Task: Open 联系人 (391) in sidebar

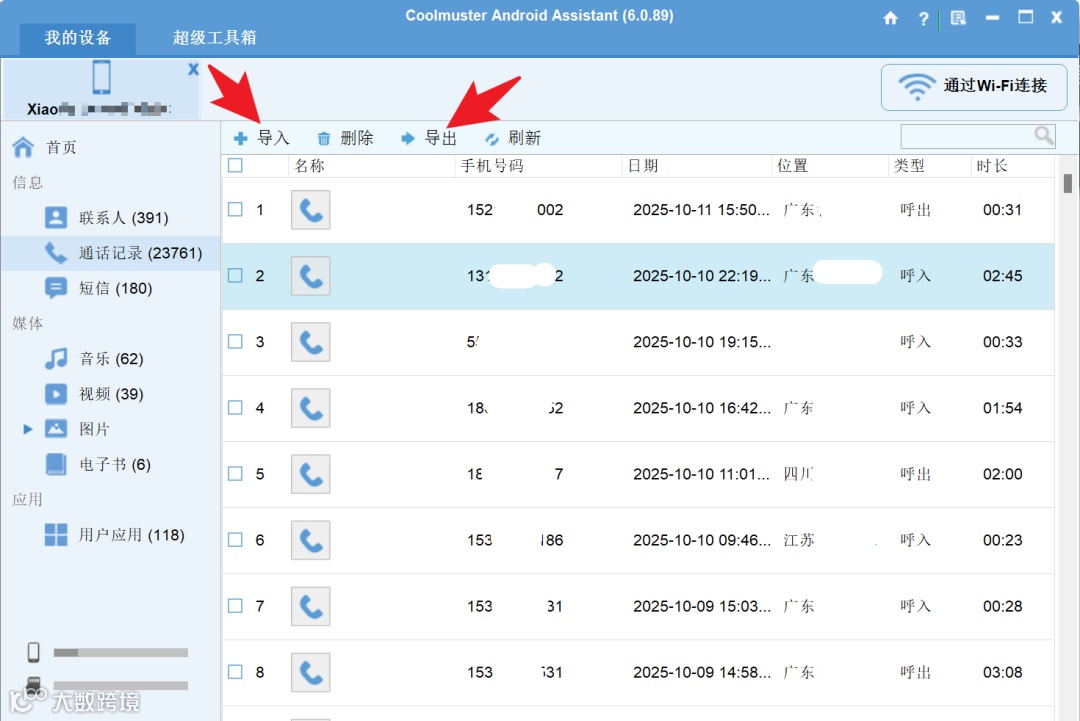Action: 110,218
